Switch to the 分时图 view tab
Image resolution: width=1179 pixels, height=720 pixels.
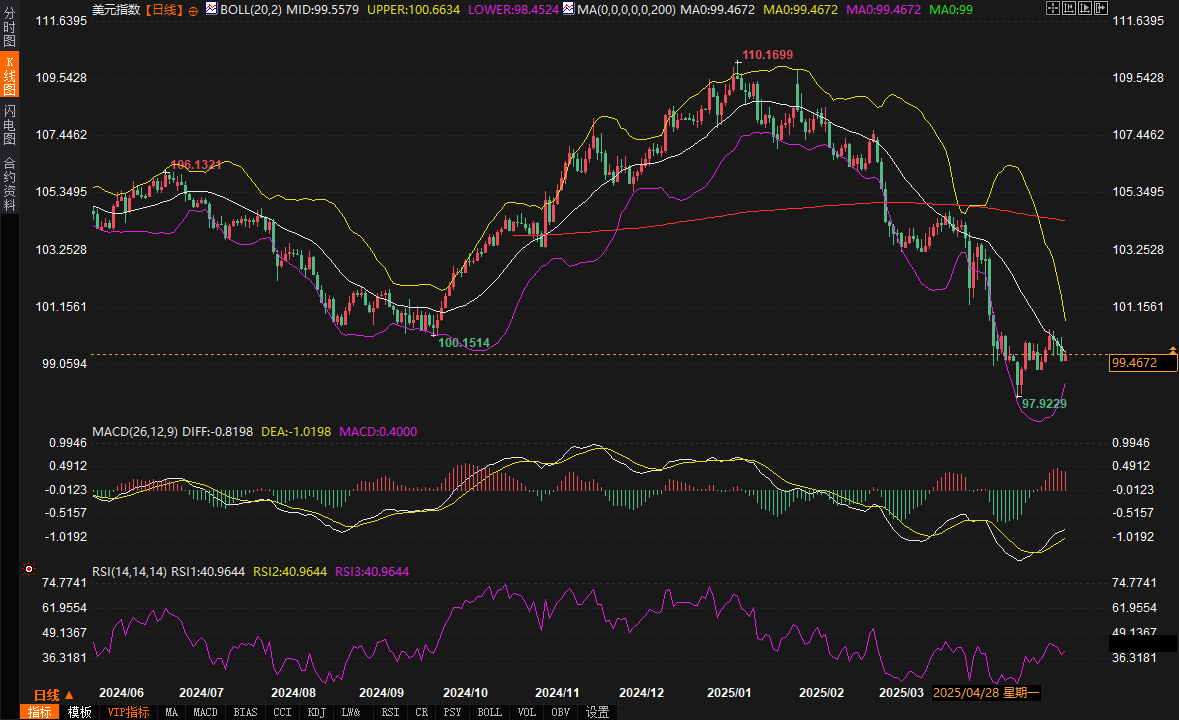10,27
